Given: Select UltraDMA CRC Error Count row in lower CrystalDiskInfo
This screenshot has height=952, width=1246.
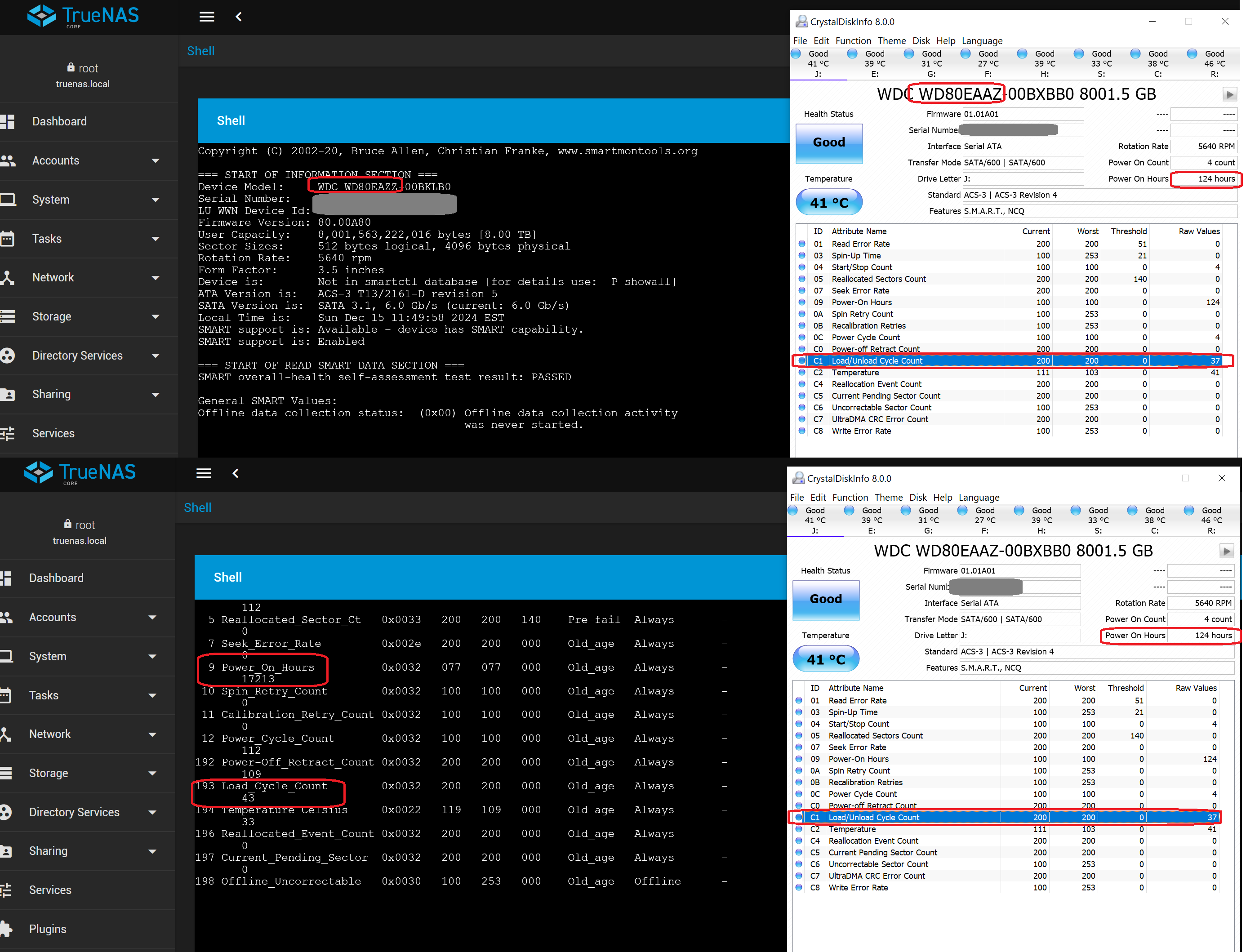Looking at the screenshot, I should click(1006, 876).
